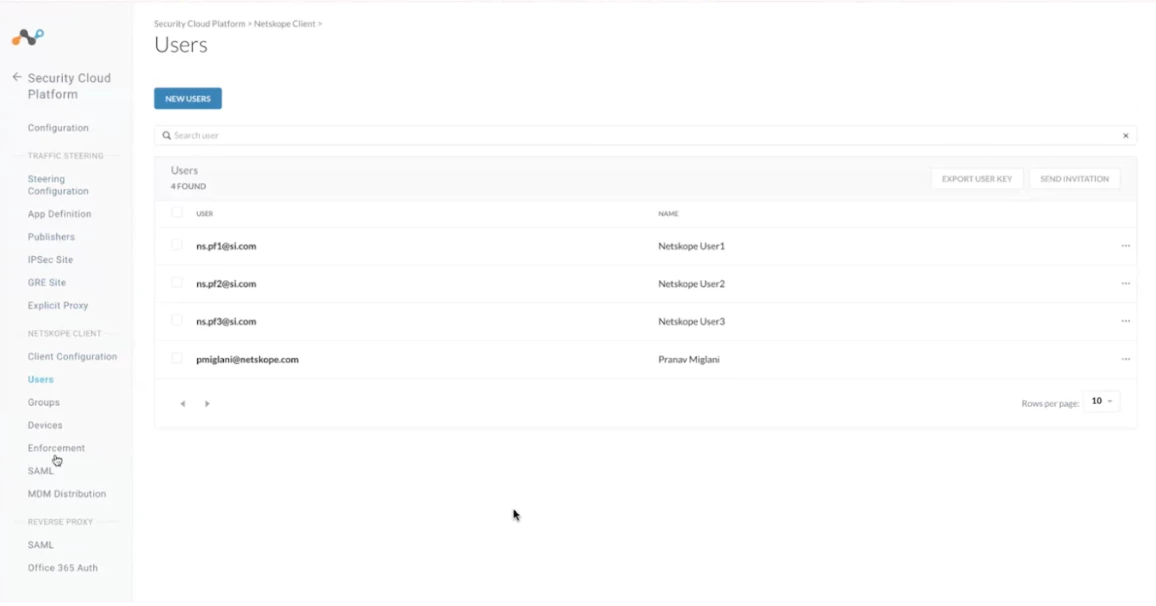Open SAML under Reverse Proxy

(x=41, y=545)
